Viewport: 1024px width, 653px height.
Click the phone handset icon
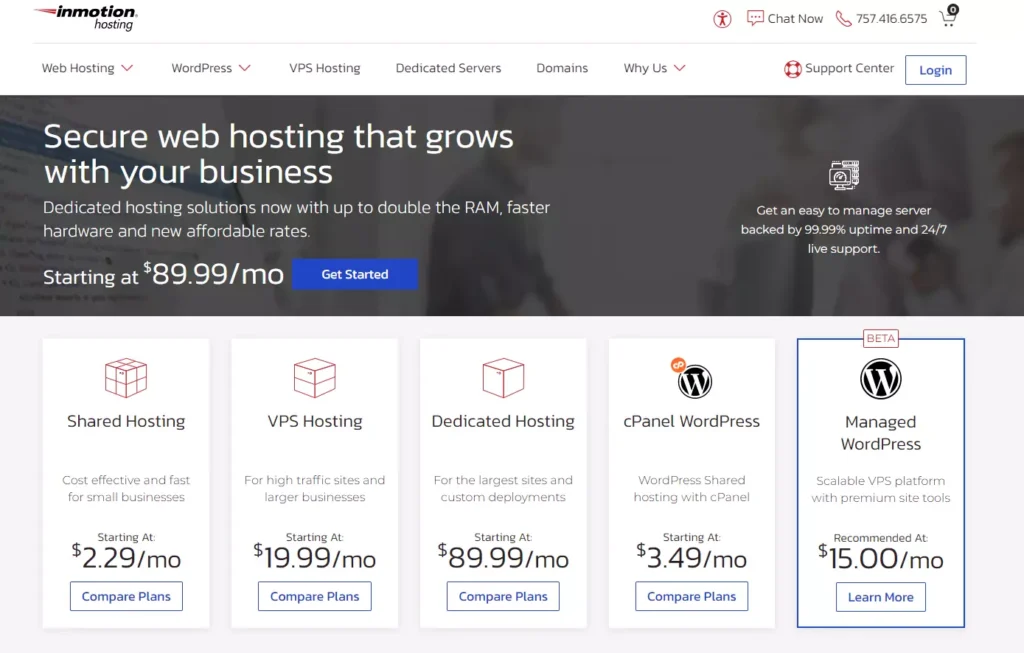[843, 19]
